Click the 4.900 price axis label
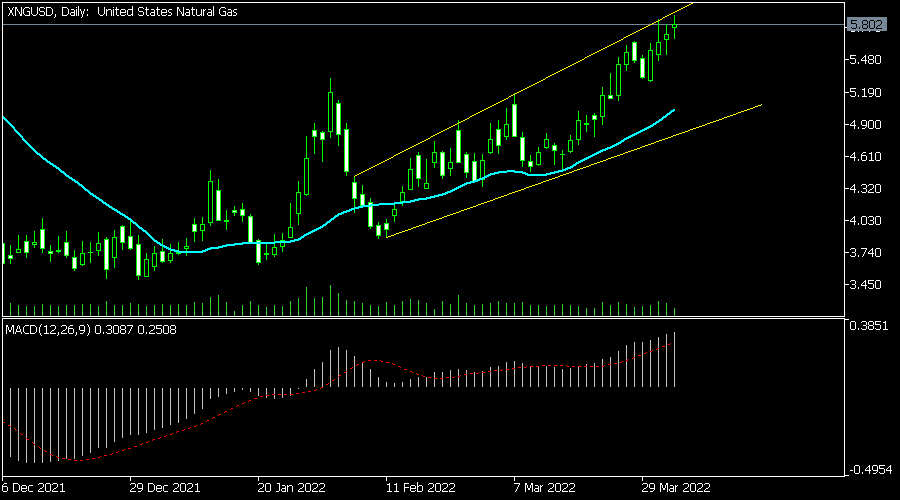 pos(865,125)
